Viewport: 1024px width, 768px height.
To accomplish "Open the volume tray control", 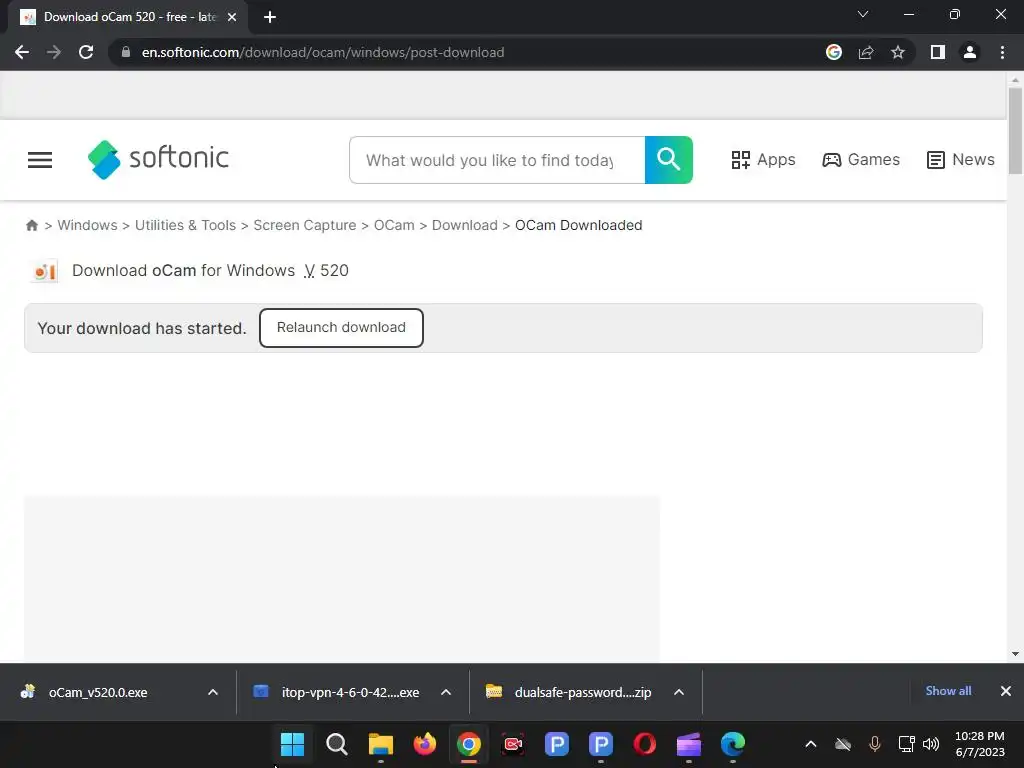I will [931, 744].
